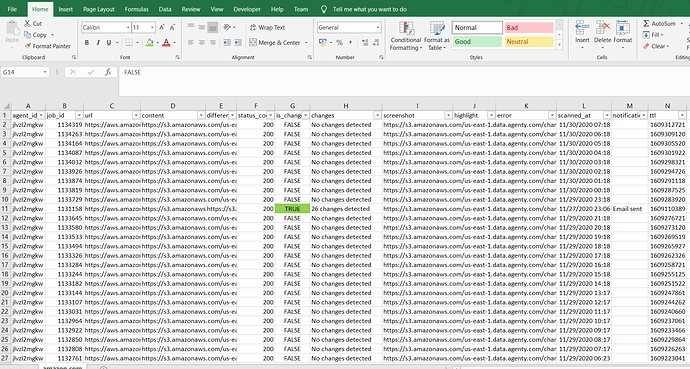Switch to the Developer tab

(x=247, y=9)
